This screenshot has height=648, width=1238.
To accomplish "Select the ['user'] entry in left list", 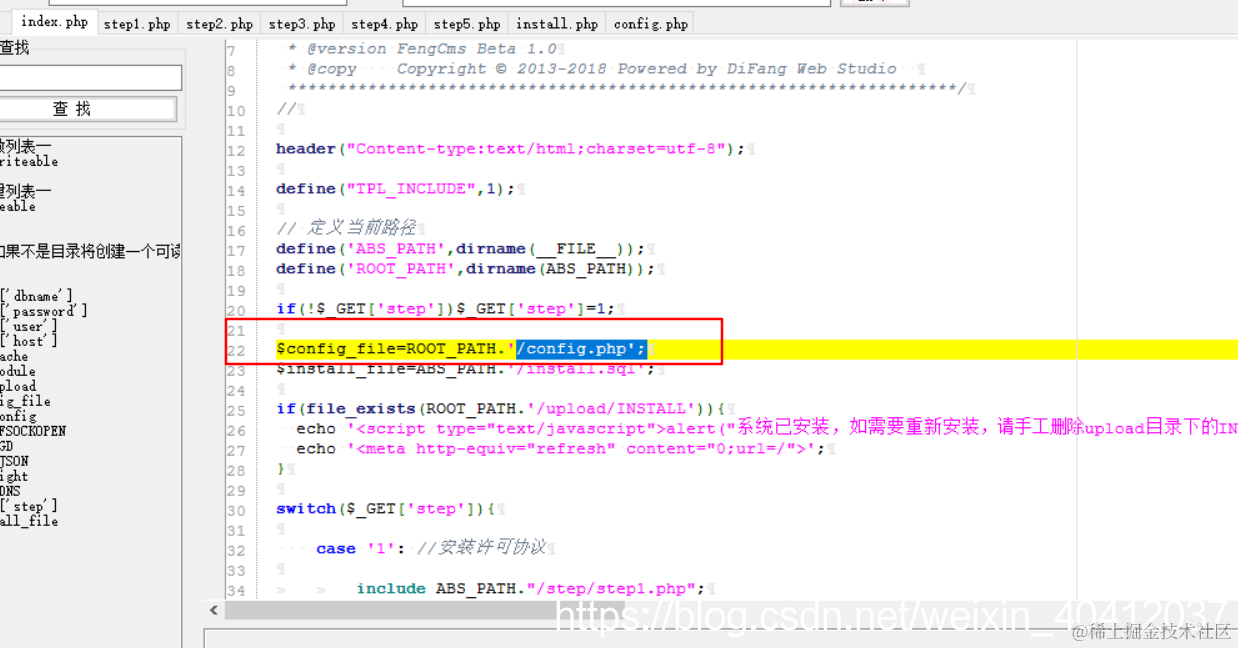I will pos(29,326).
